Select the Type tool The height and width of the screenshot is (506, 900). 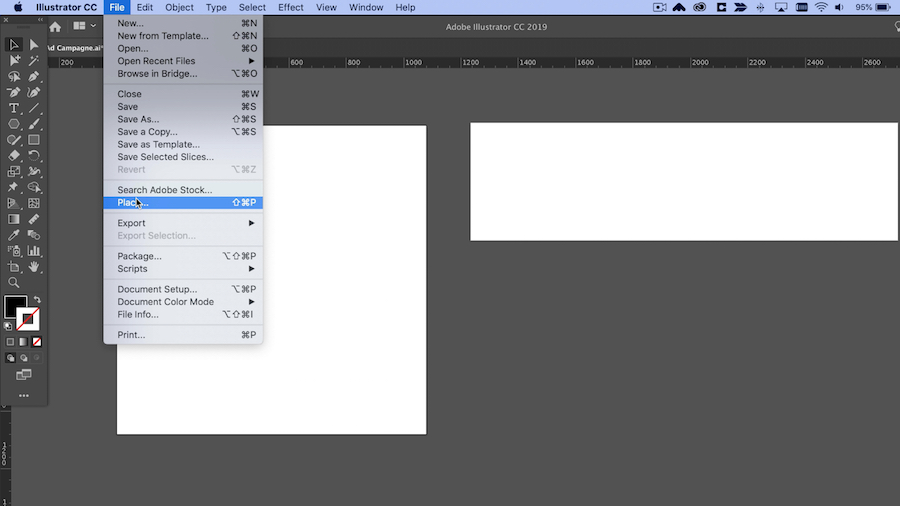(x=14, y=108)
